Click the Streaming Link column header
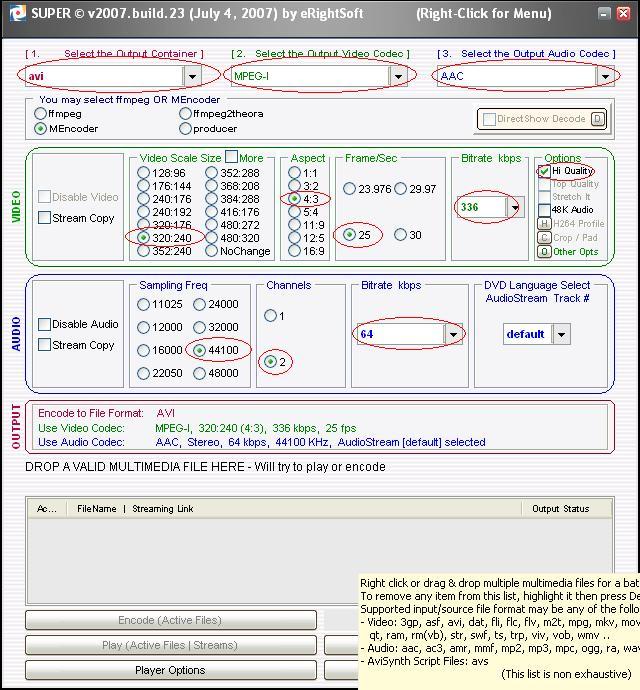 (x=163, y=509)
